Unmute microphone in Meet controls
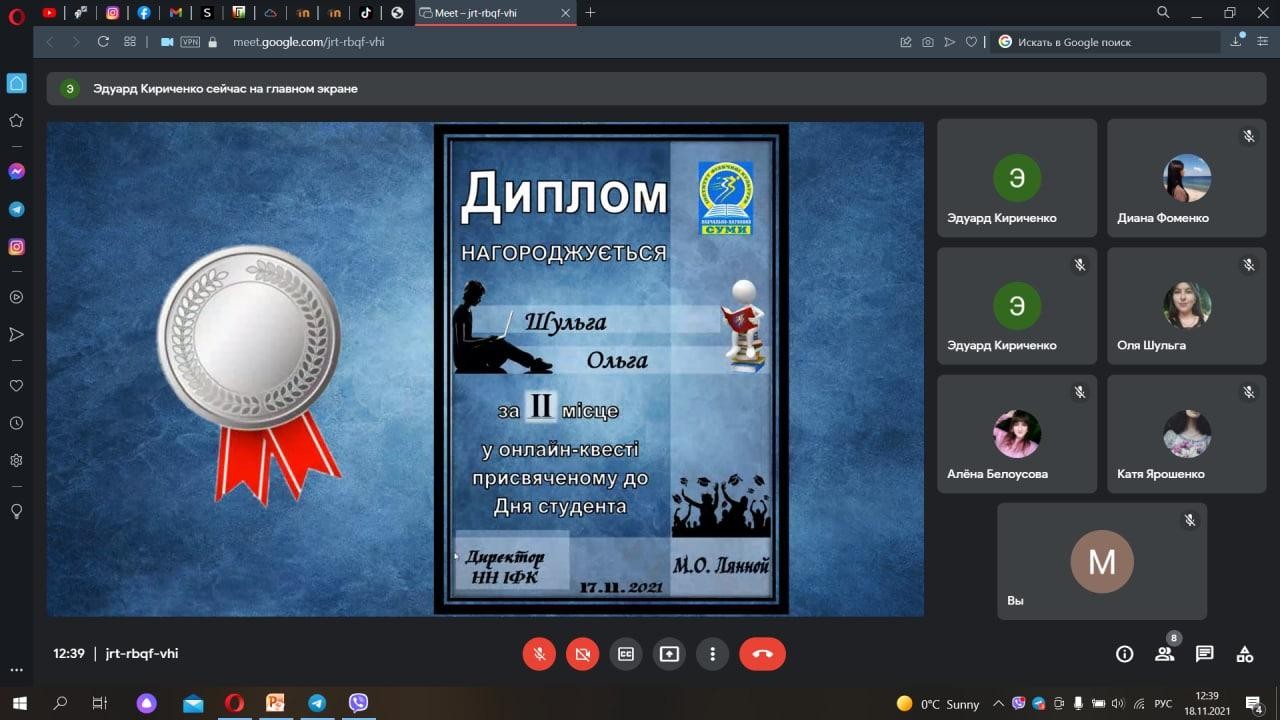1280x720 pixels. [539, 654]
